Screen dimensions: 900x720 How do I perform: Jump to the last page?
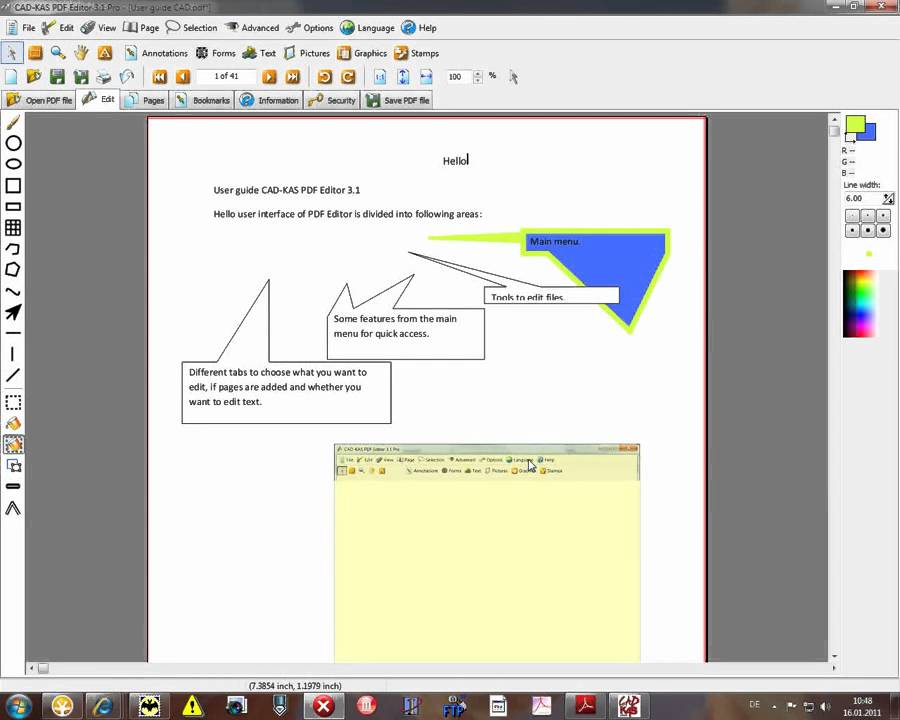click(293, 76)
